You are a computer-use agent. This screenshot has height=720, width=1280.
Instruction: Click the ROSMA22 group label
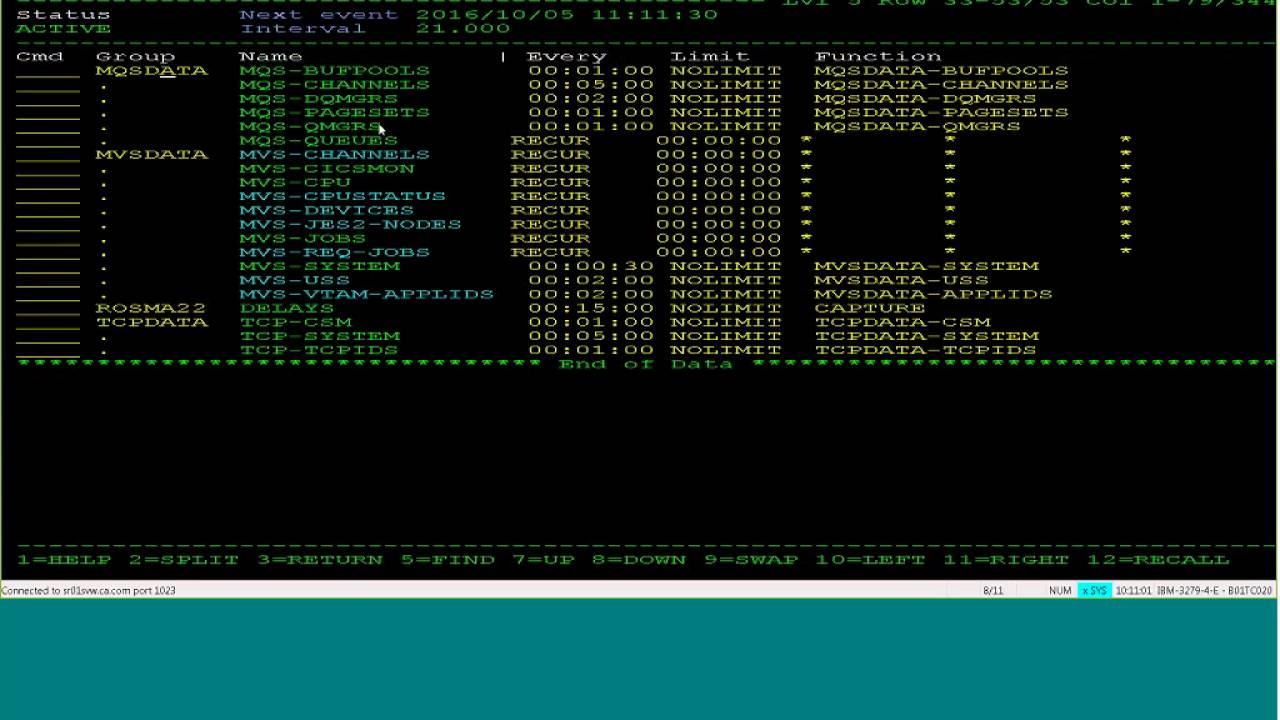[x=151, y=309]
